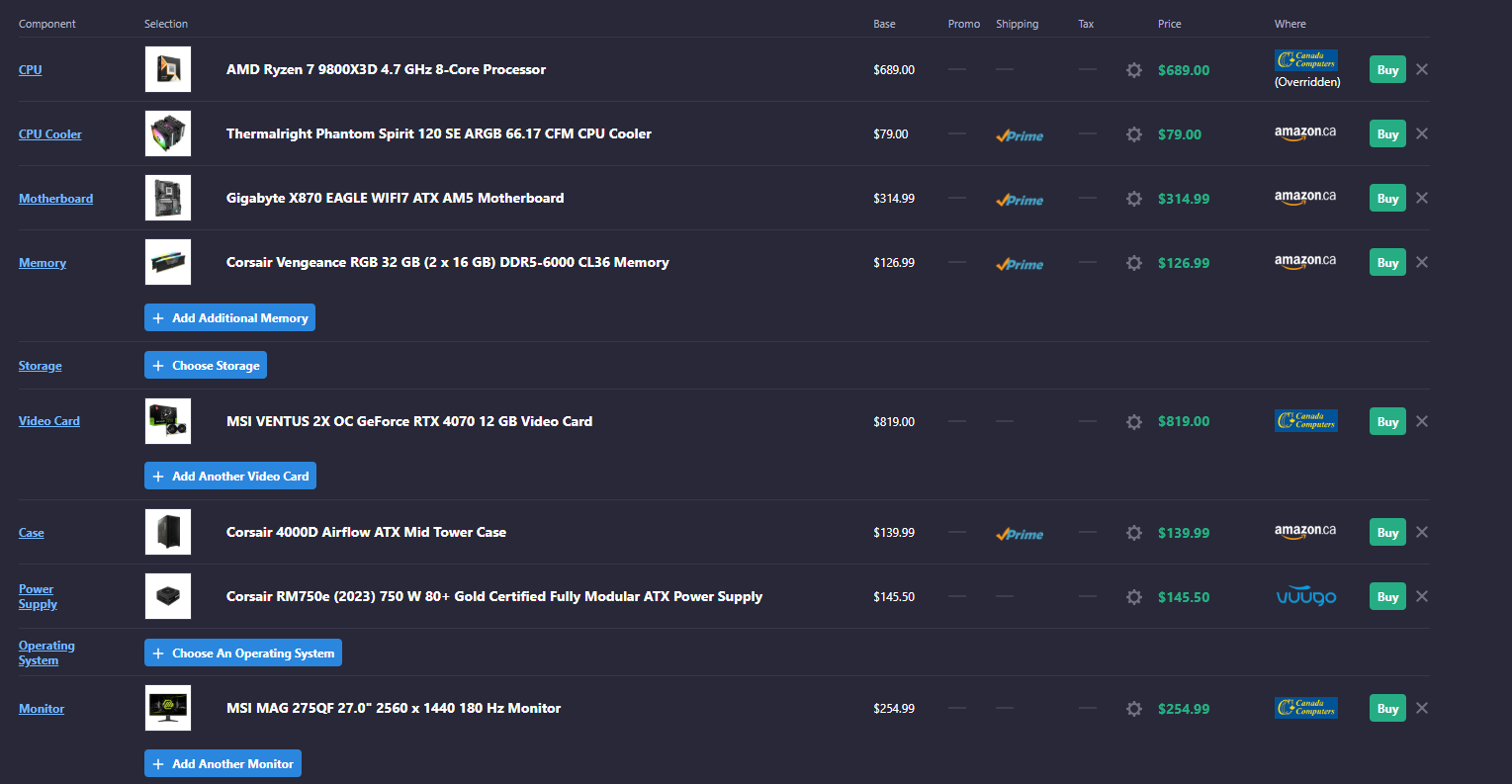Click Choose Storage button

pos(206,365)
